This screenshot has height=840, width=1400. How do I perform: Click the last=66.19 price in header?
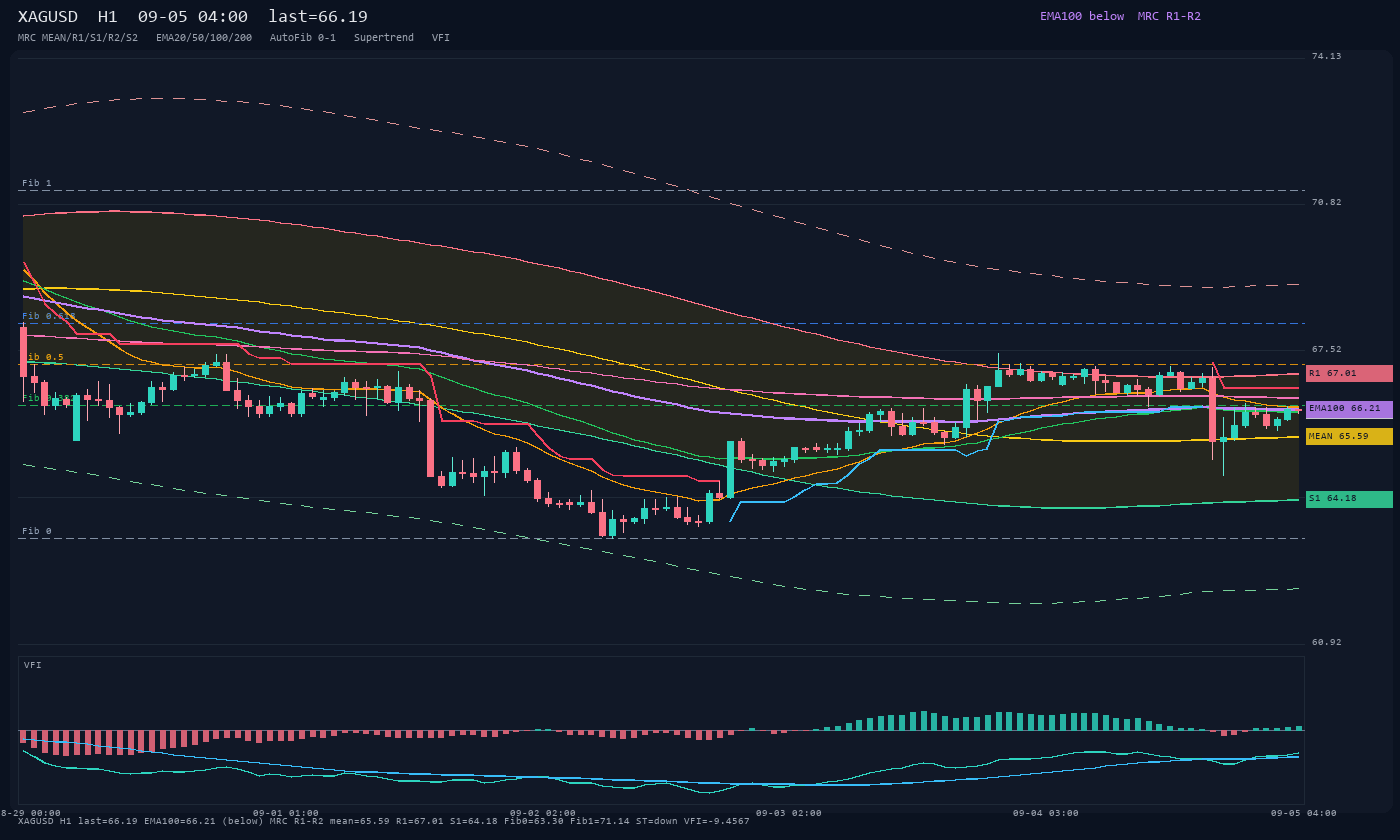[318, 17]
